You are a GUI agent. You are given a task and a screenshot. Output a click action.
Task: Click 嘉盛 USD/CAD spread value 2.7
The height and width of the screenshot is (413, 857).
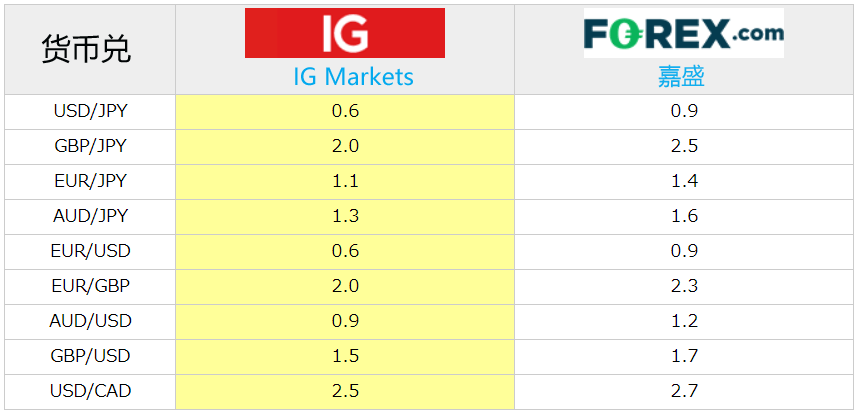pos(685,391)
